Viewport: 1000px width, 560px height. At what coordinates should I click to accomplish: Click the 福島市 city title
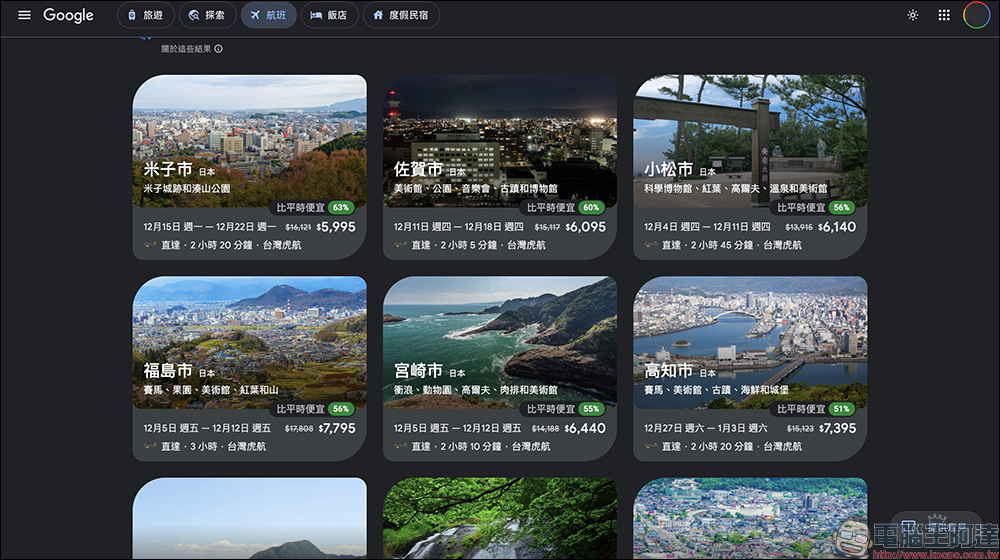point(168,371)
